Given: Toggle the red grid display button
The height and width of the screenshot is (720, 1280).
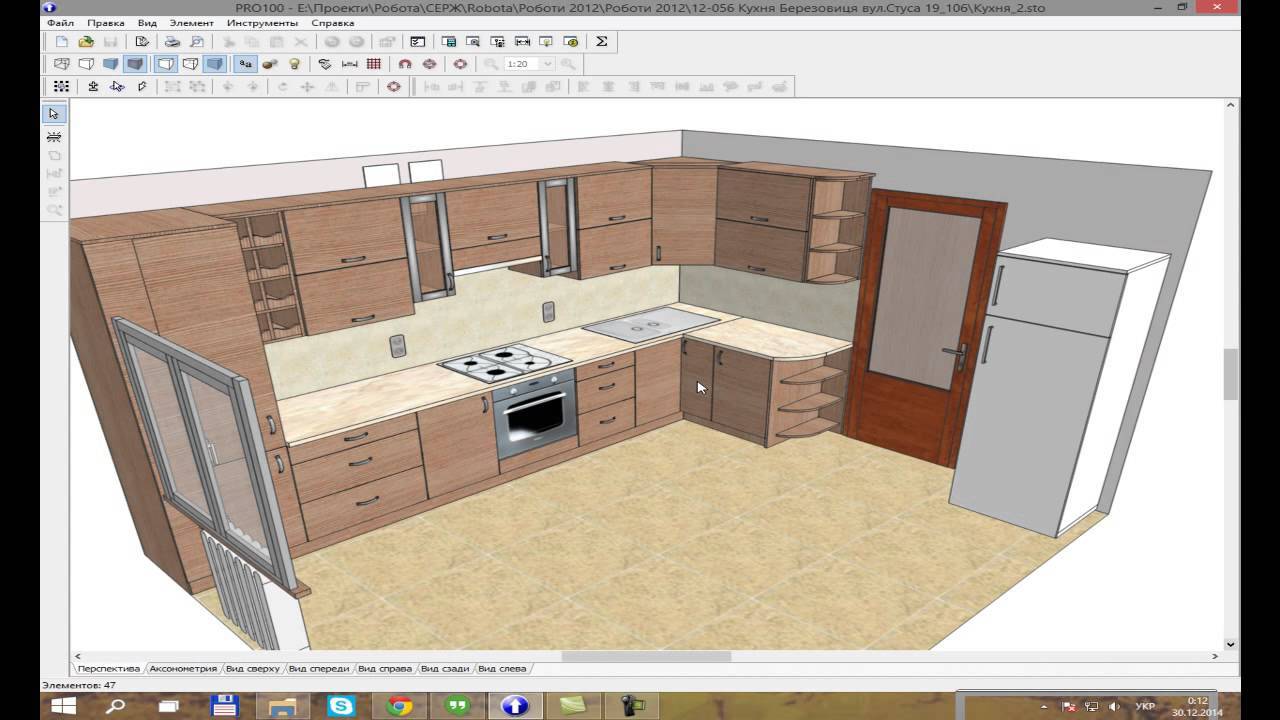Looking at the screenshot, I should 374,64.
